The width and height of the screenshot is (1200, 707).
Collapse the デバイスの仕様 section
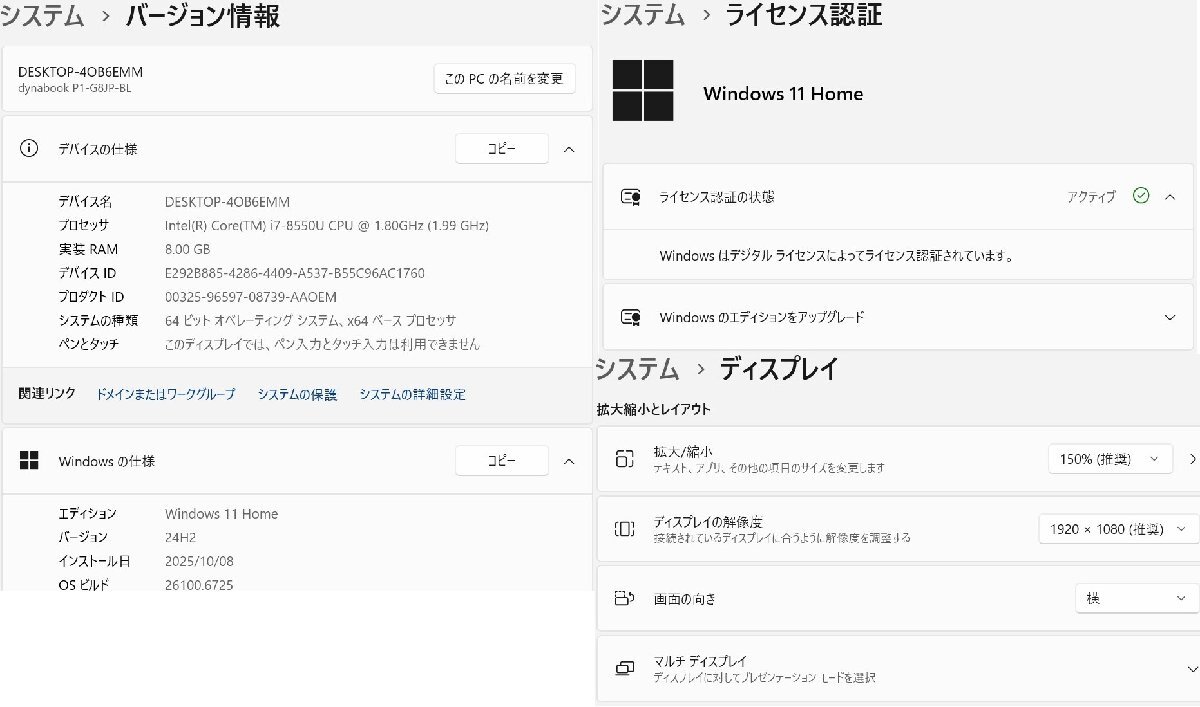click(x=569, y=148)
